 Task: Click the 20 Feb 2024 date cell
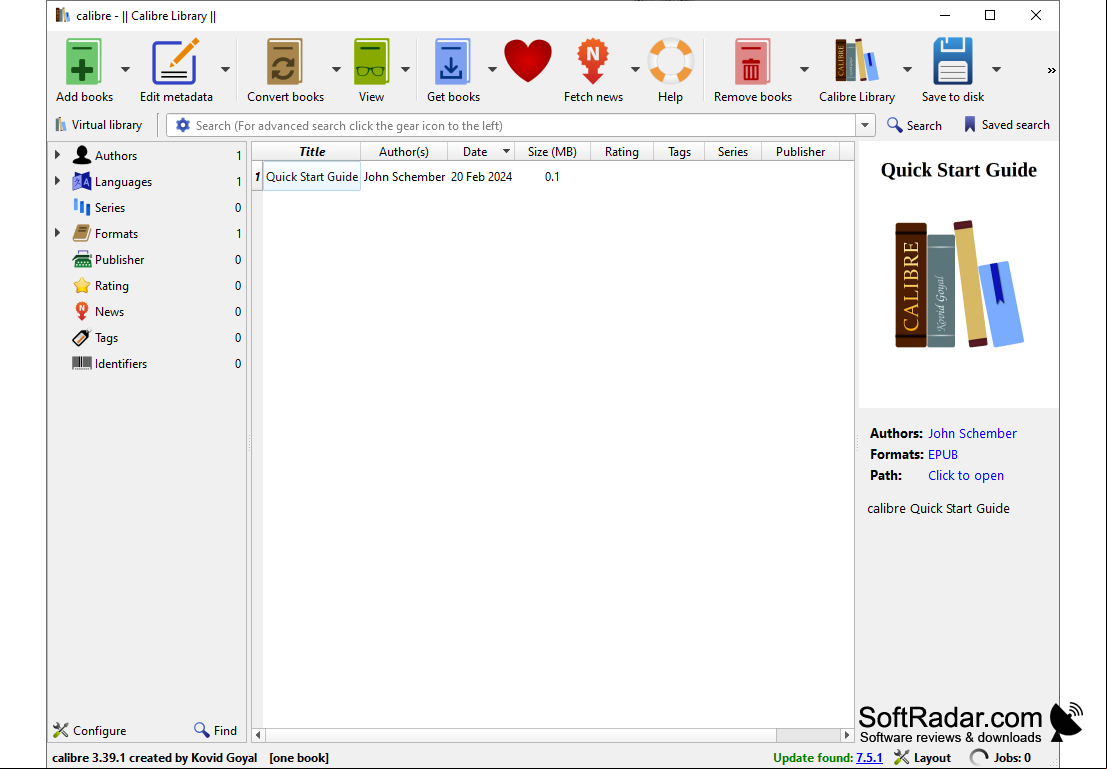tap(481, 177)
